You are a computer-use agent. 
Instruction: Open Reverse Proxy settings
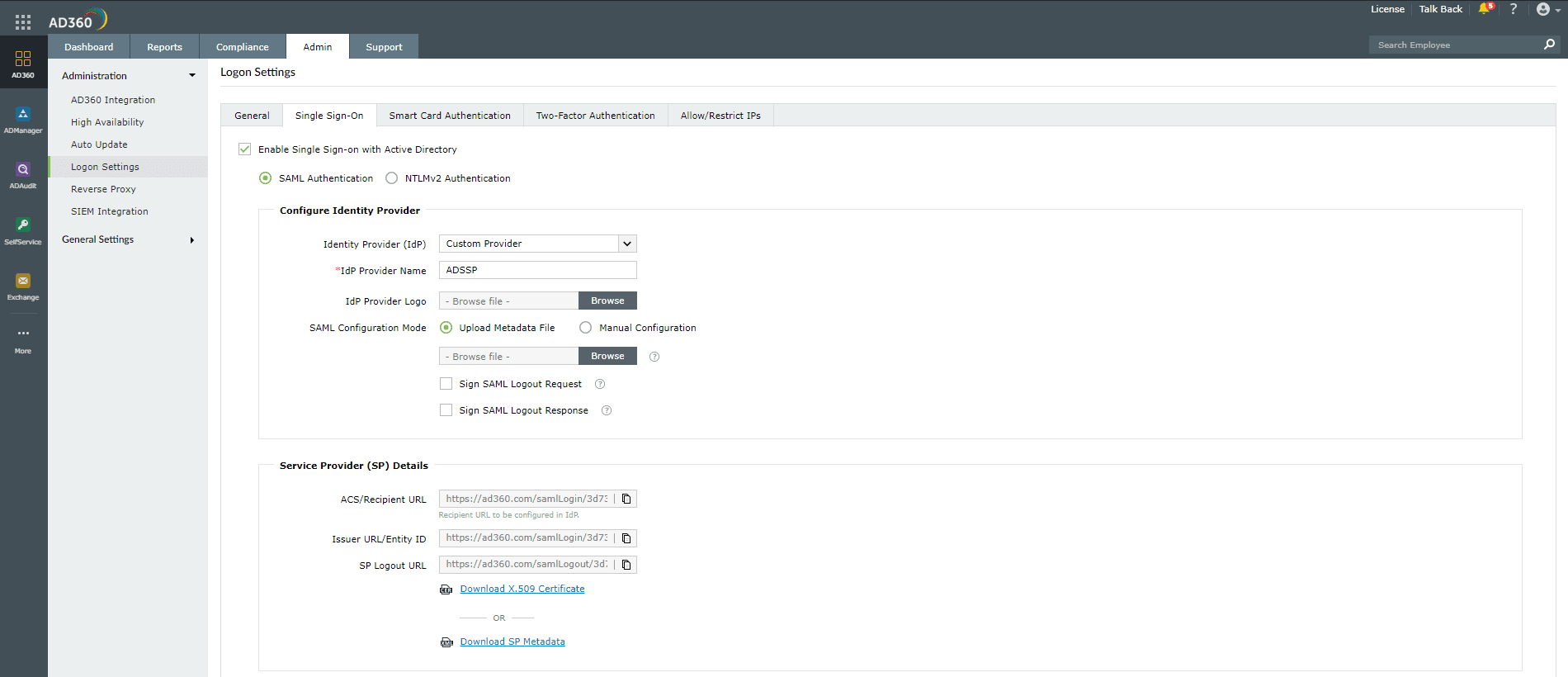tap(103, 189)
